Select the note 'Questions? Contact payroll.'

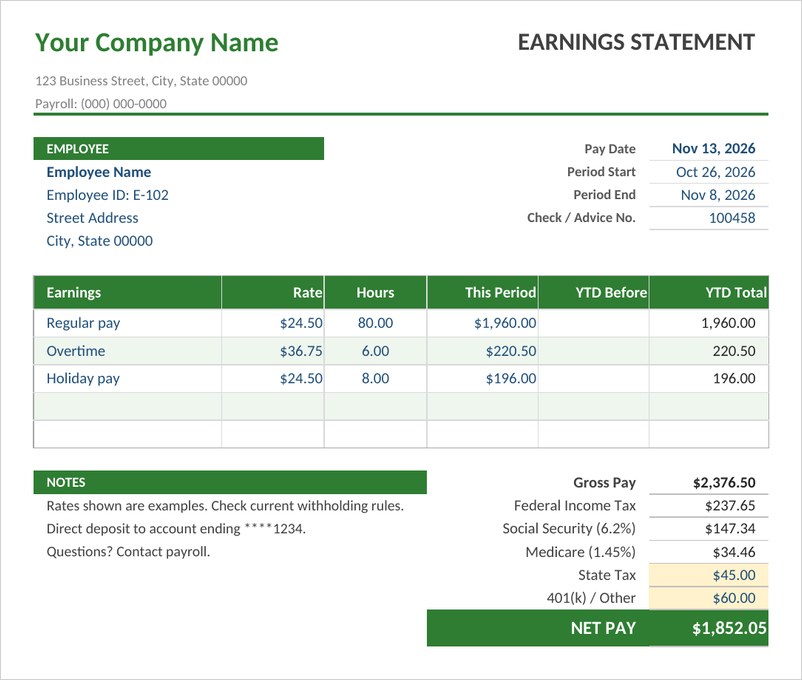(128, 552)
